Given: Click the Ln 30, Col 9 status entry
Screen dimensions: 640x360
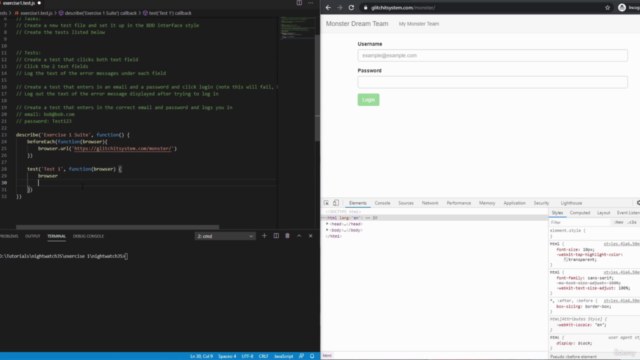Looking at the screenshot, I should pos(201,356).
